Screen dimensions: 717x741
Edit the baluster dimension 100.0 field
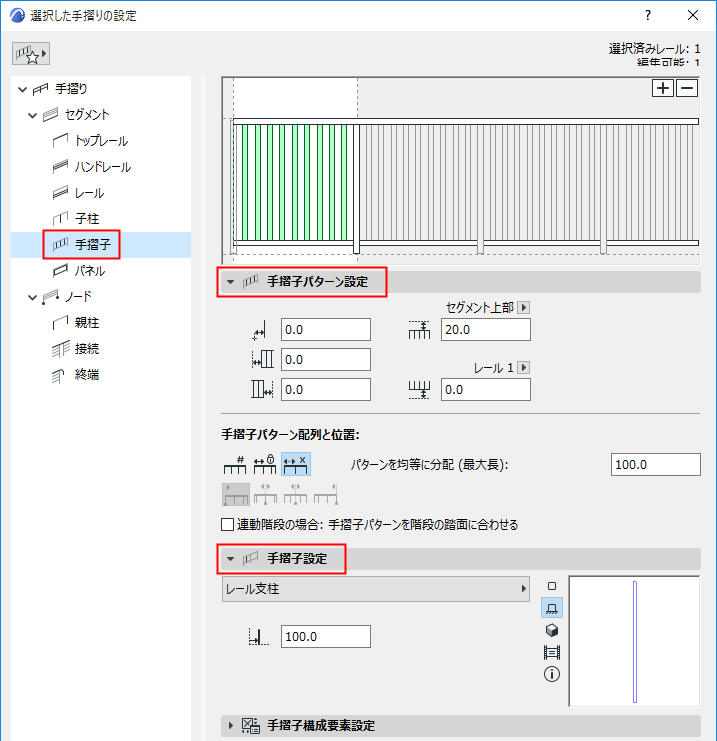click(x=326, y=637)
